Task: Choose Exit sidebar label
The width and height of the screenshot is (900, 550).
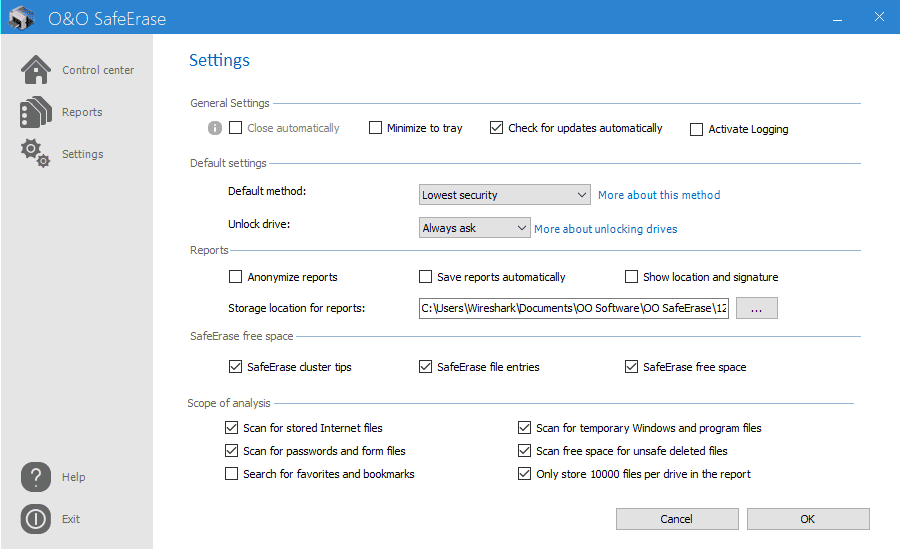Action: [71, 519]
